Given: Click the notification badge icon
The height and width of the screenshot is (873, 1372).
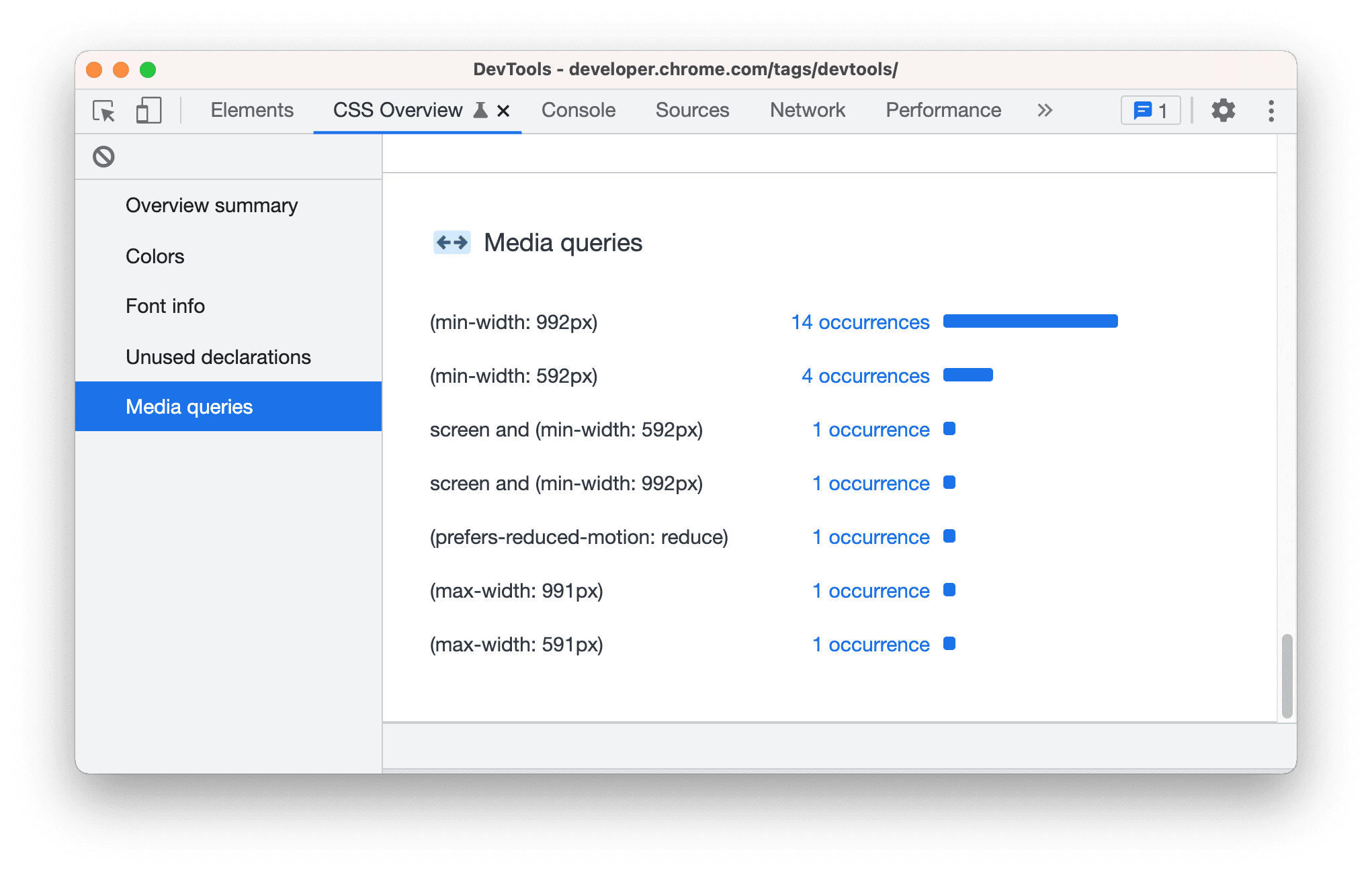Looking at the screenshot, I should 1151,110.
